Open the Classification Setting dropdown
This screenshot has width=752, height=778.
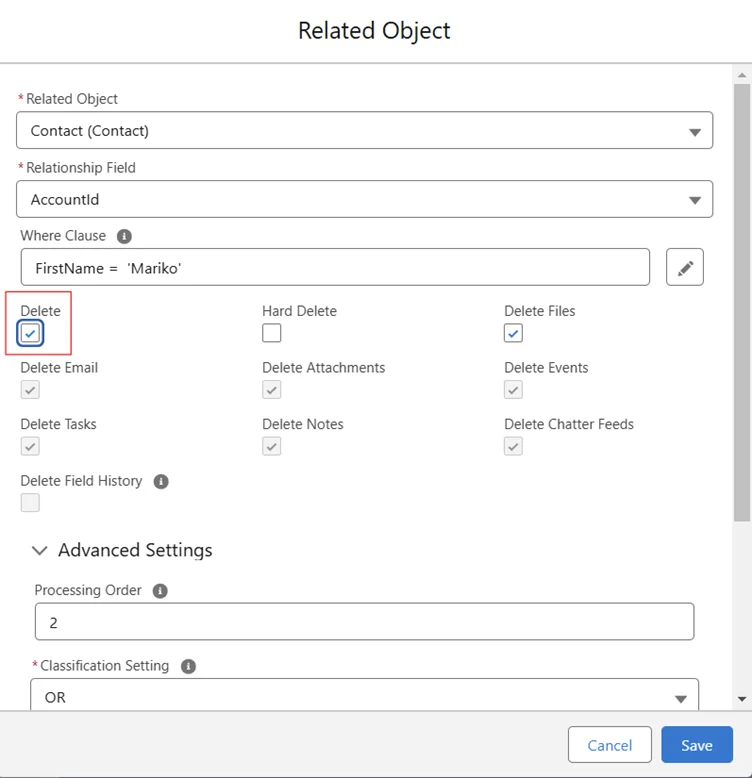pos(366,697)
